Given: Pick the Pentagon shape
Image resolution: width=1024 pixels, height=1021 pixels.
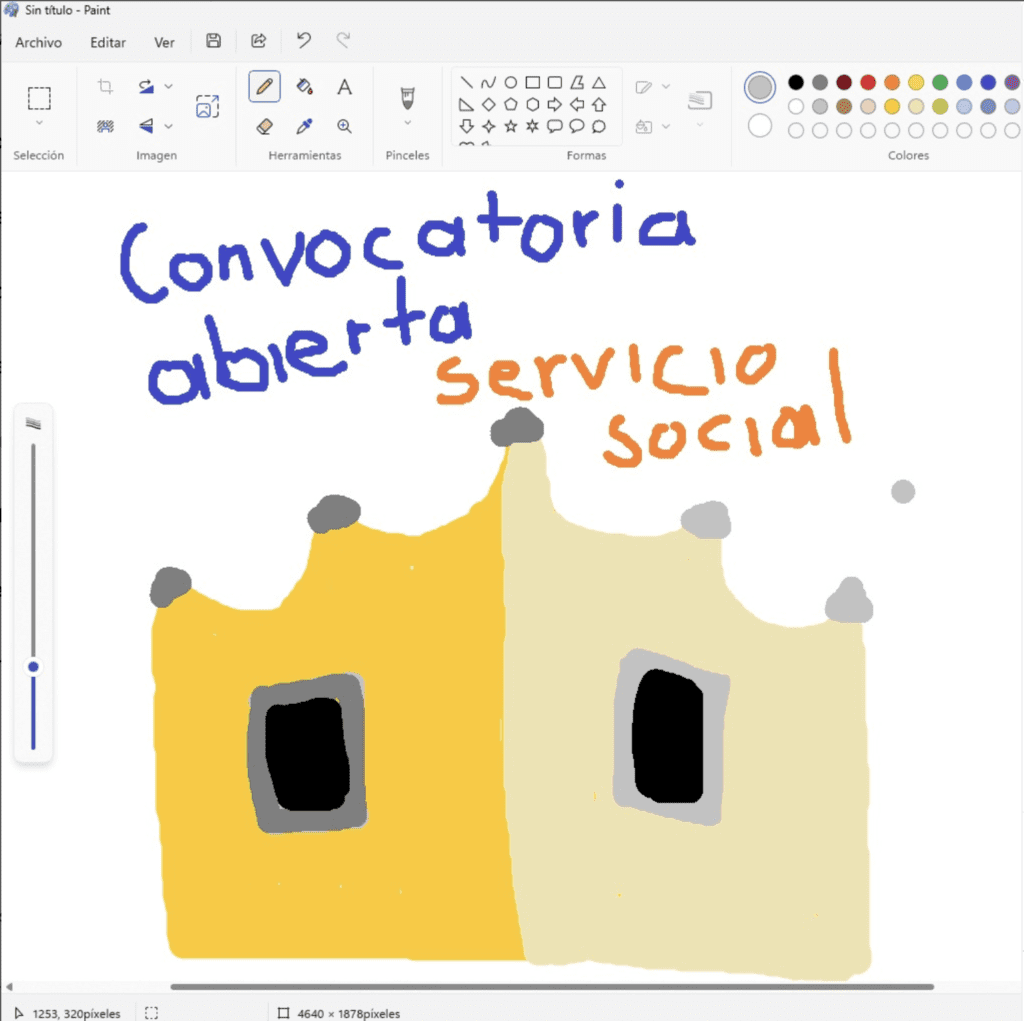Looking at the screenshot, I should (511, 105).
